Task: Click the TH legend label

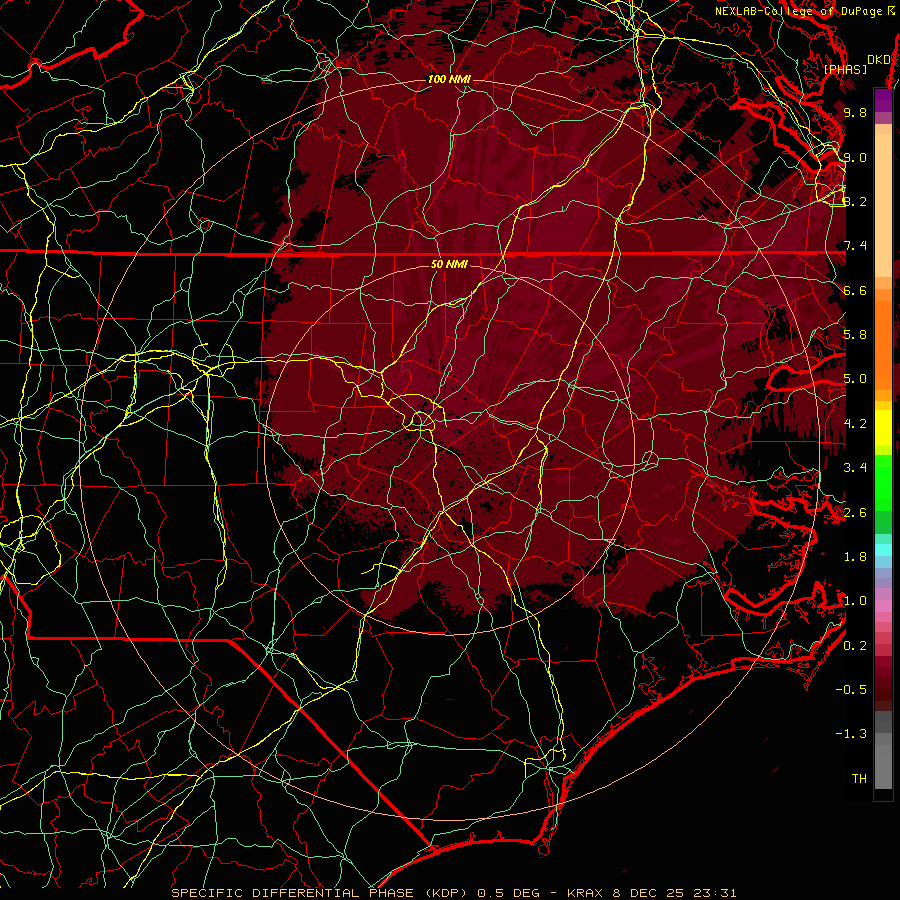Action: [859, 779]
